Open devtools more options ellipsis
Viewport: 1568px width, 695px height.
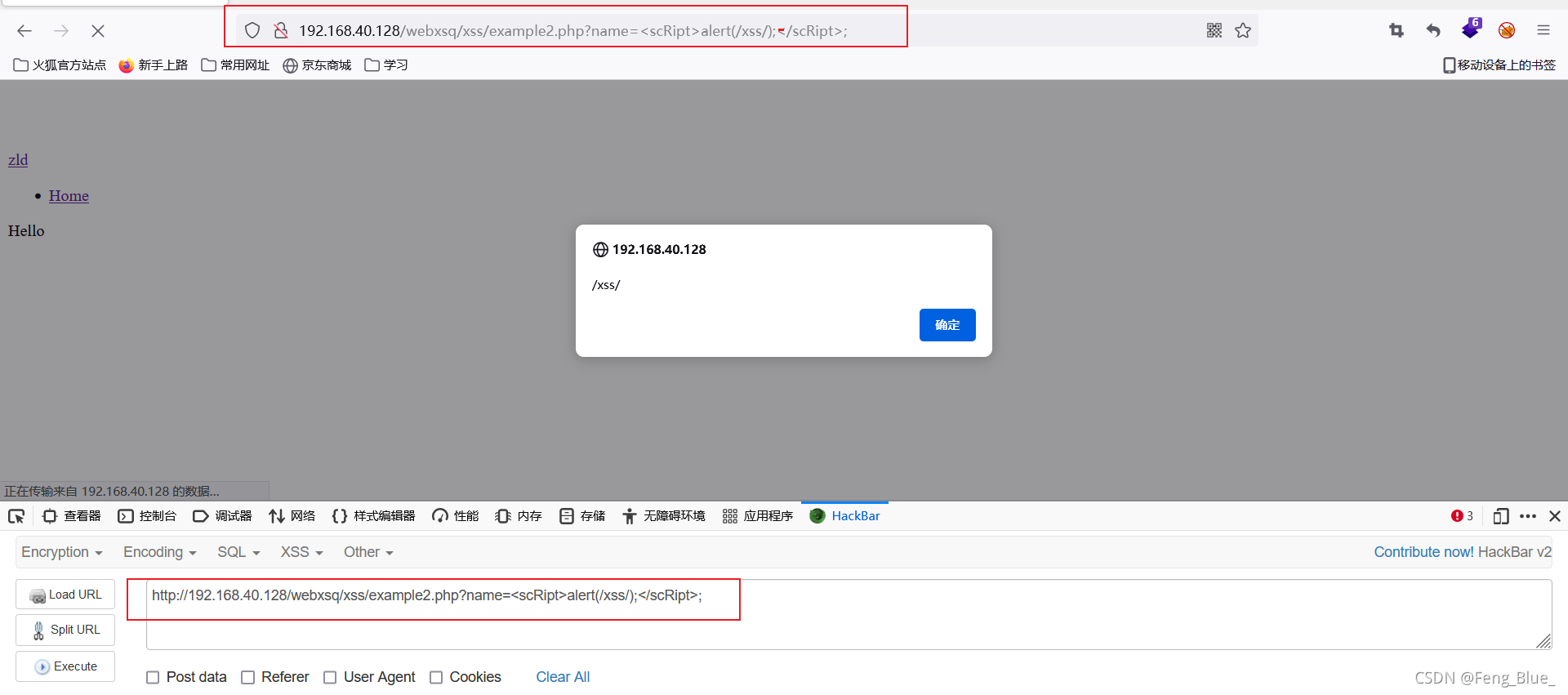pos(1528,516)
